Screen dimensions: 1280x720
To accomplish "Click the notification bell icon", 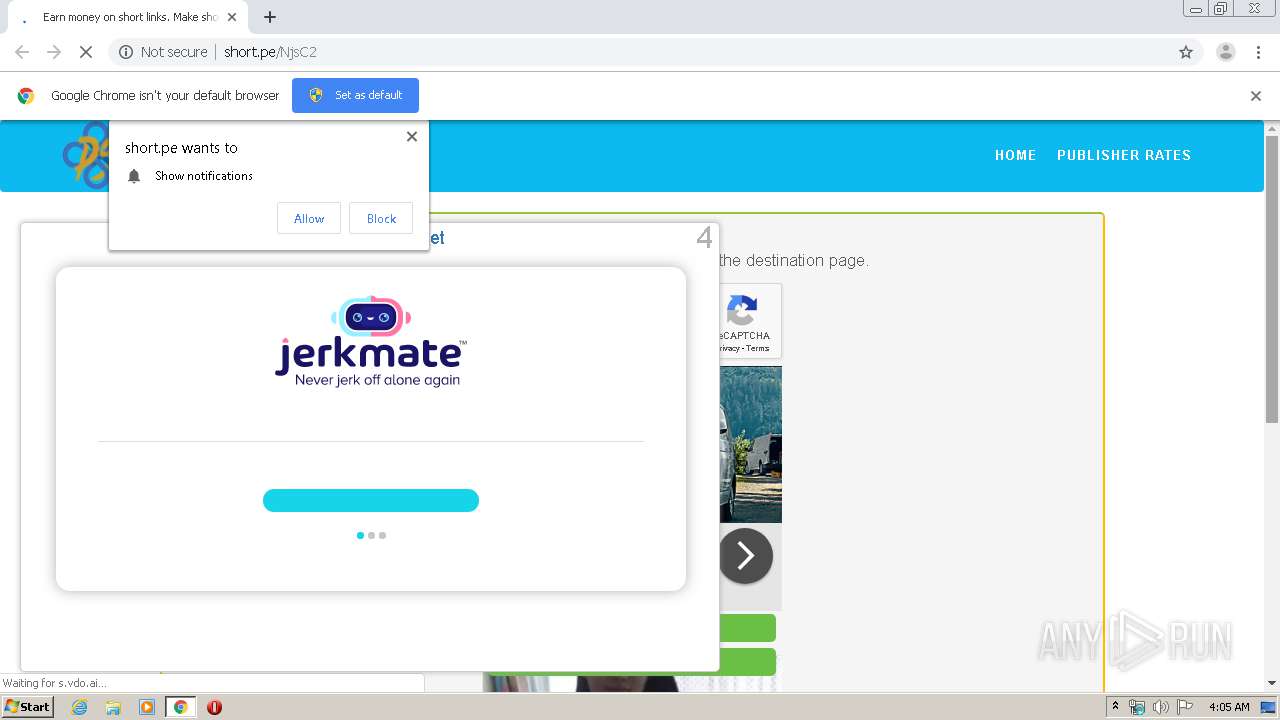I will 134,176.
